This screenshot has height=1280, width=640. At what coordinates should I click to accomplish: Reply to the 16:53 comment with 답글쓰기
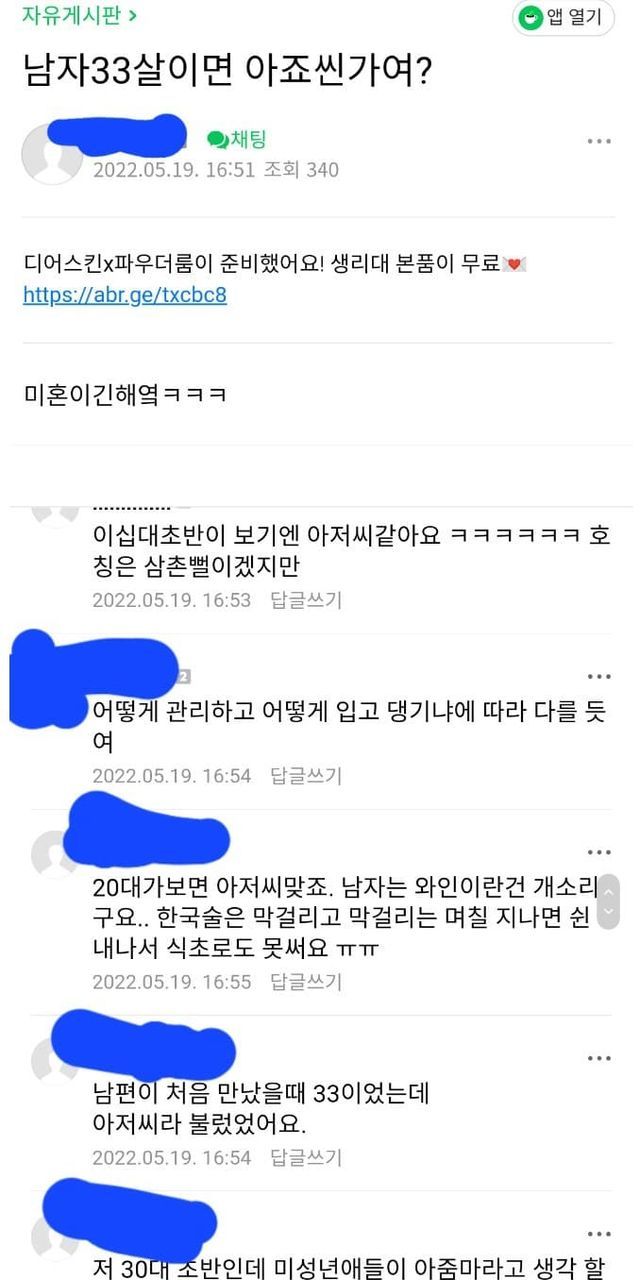click(306, 600)
